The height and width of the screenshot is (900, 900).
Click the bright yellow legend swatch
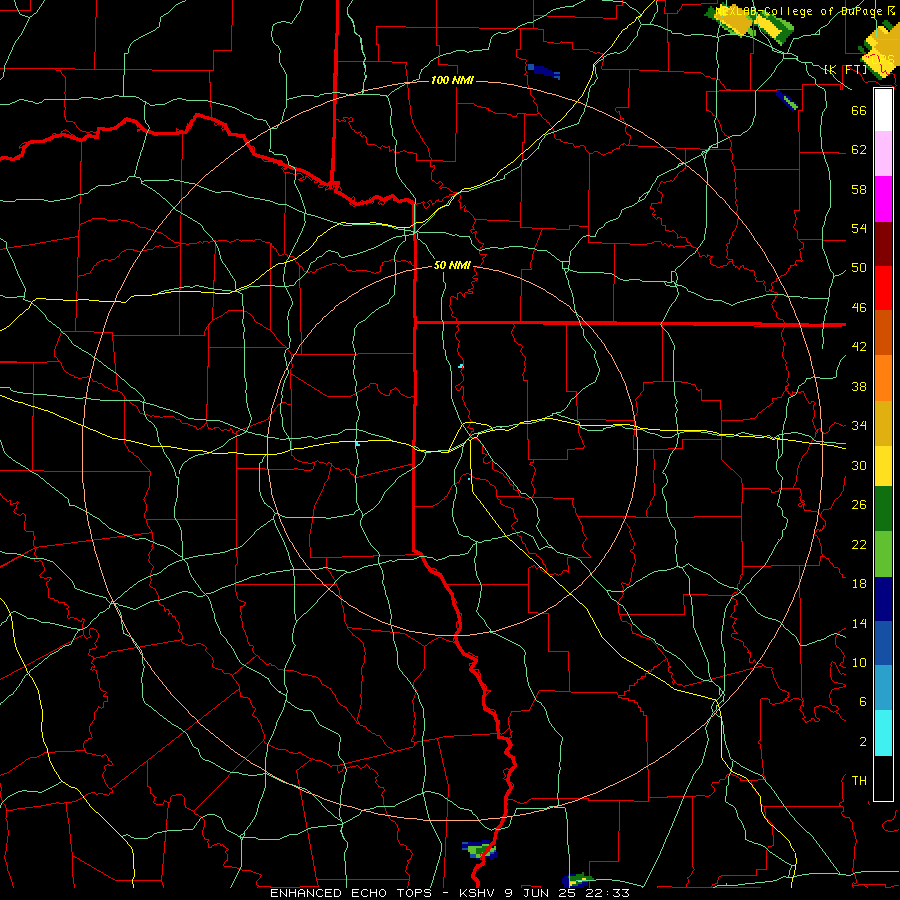point(883,466)
